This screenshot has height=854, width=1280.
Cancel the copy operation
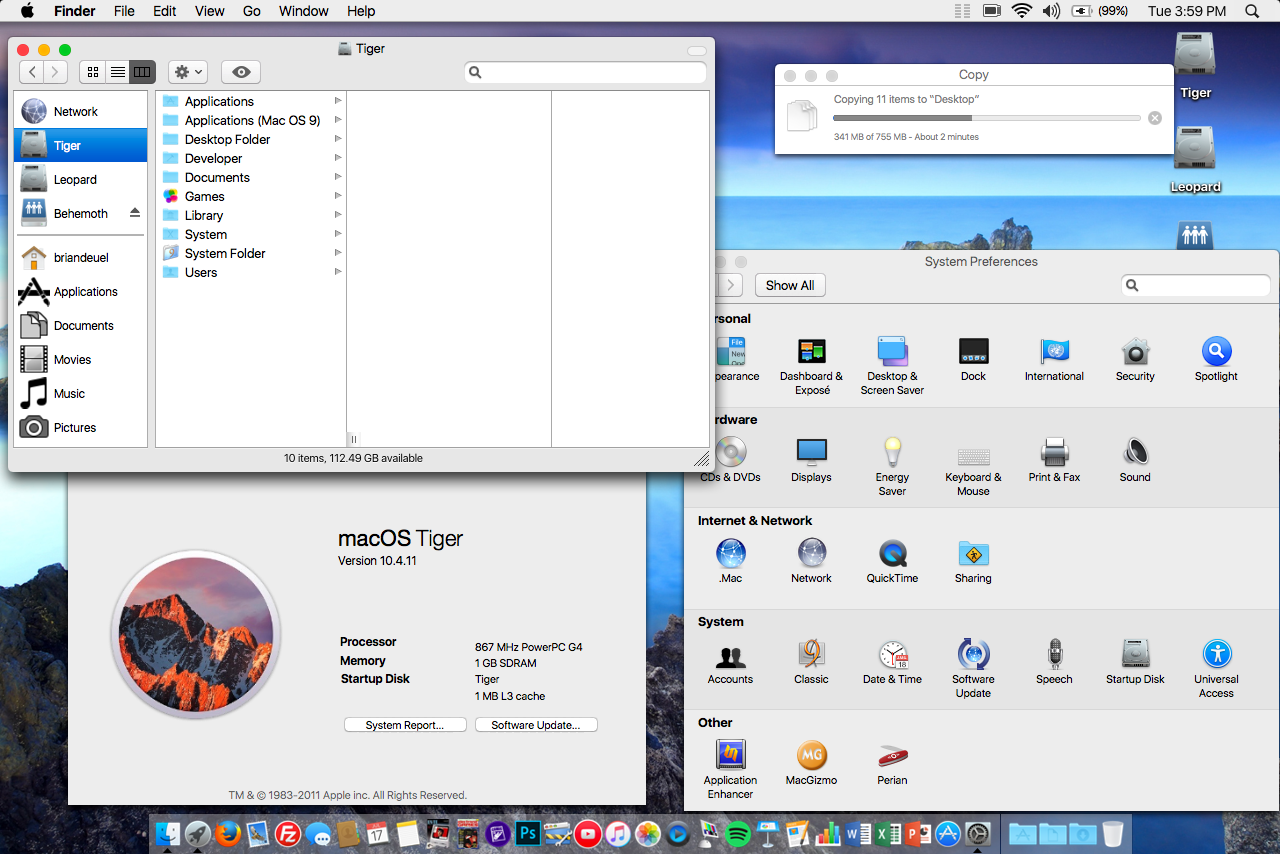[x=1155, y=118]
